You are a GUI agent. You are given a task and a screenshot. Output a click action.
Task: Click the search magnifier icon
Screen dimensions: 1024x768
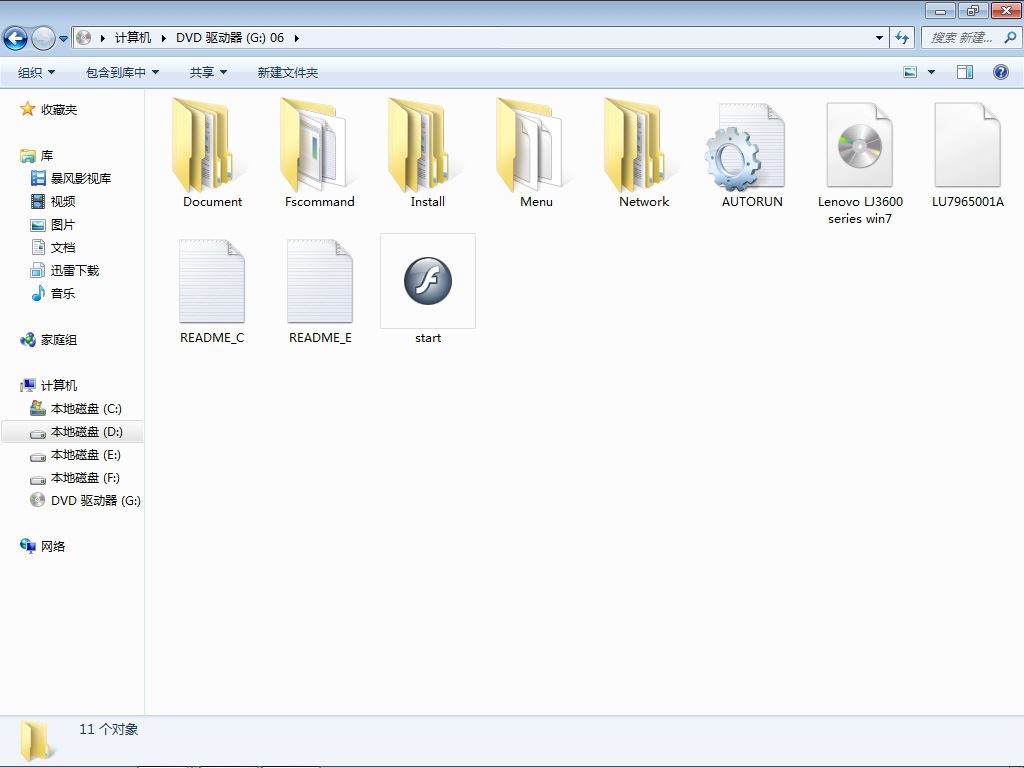click(1010, 38)
